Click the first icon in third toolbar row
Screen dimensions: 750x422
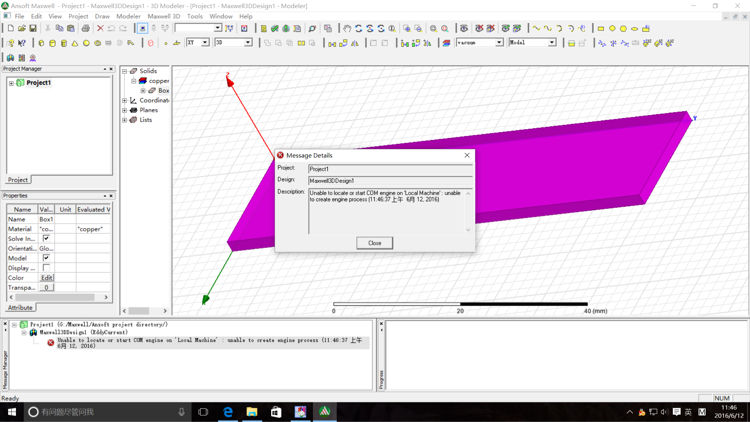(x=10, y=58)
